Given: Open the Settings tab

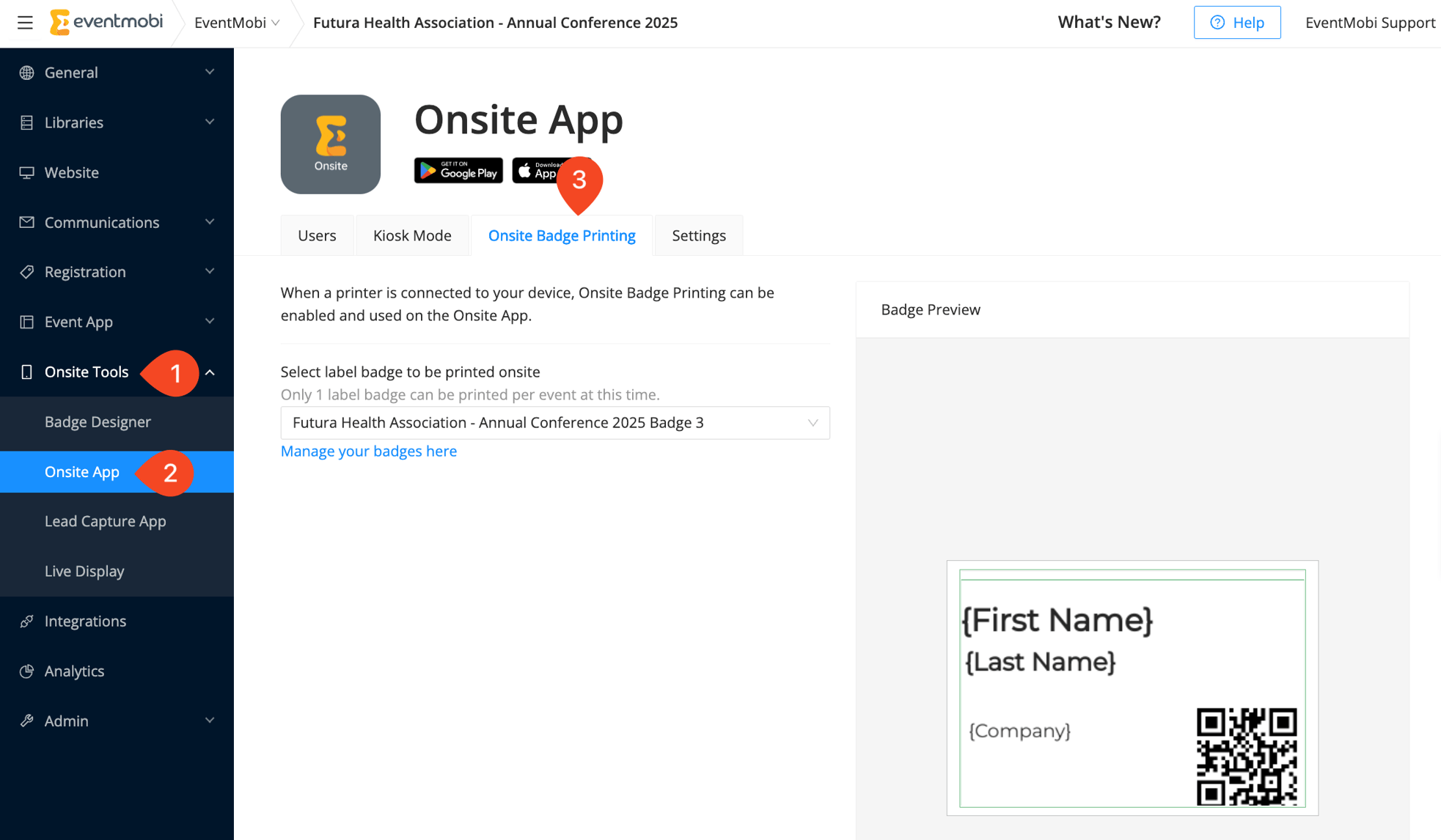Looking at the screenshot, I should point(698,235).
